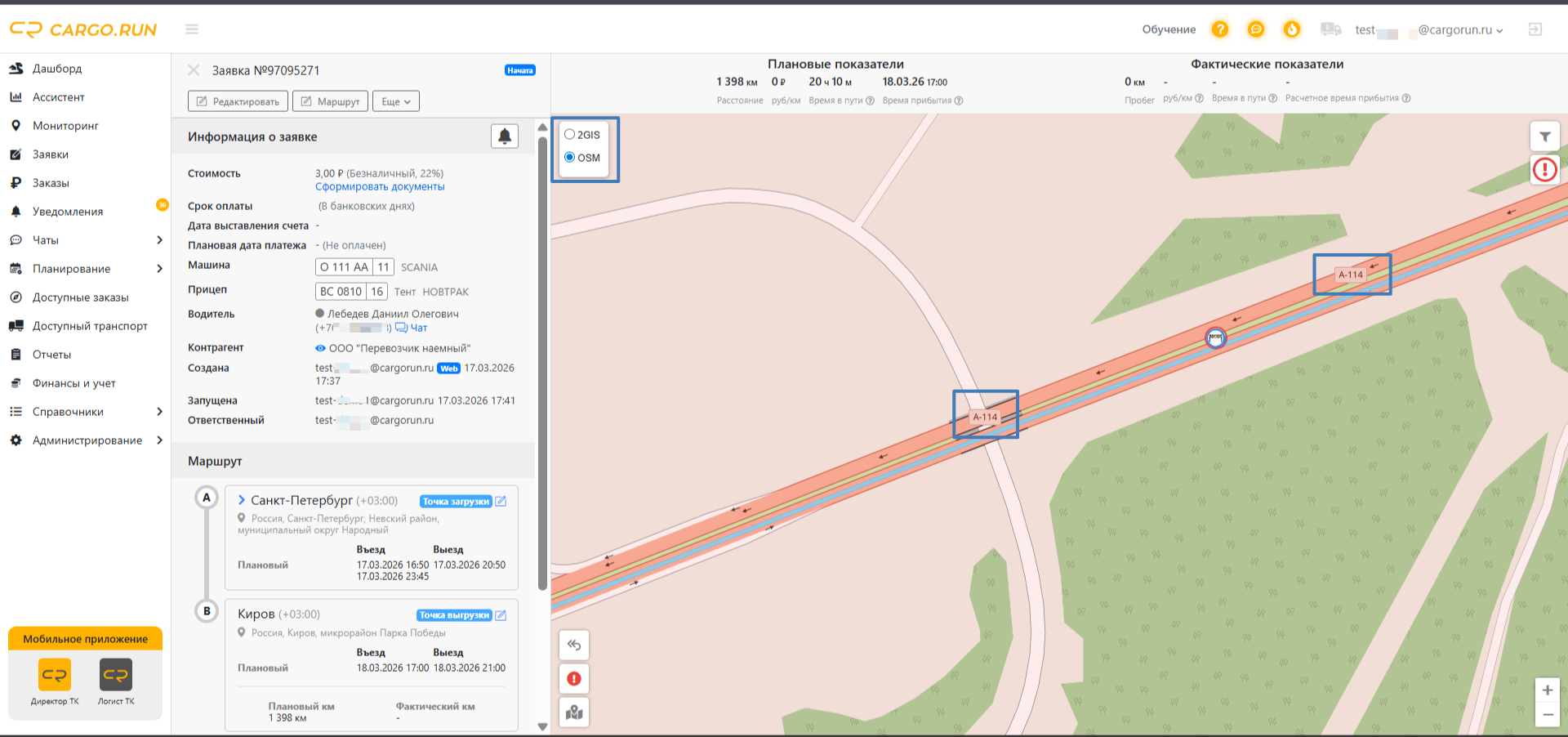Click the route point B circle marker
Screen dimensions: 1568x737
click(x=207, y=611)
